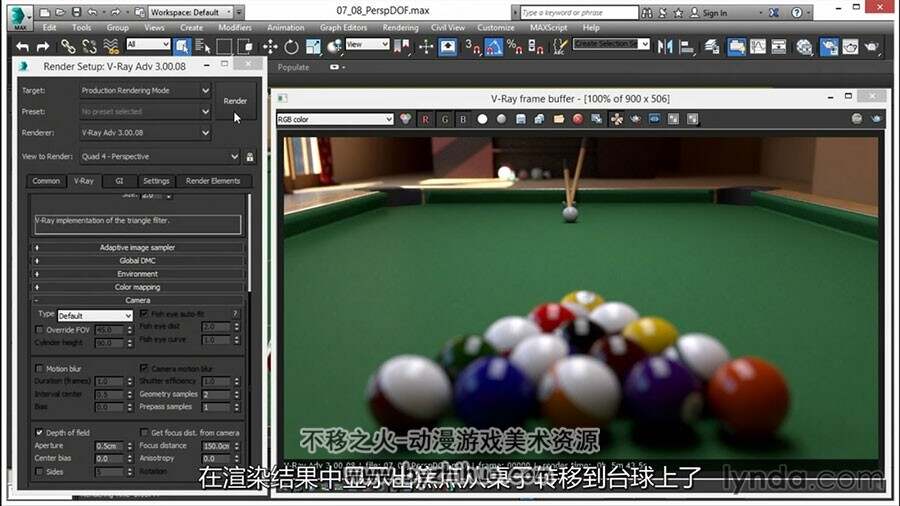The height and width of the screenshot is (506, 900).
Task: Toggle the Percent Snap icon
Action: point(514,46)
